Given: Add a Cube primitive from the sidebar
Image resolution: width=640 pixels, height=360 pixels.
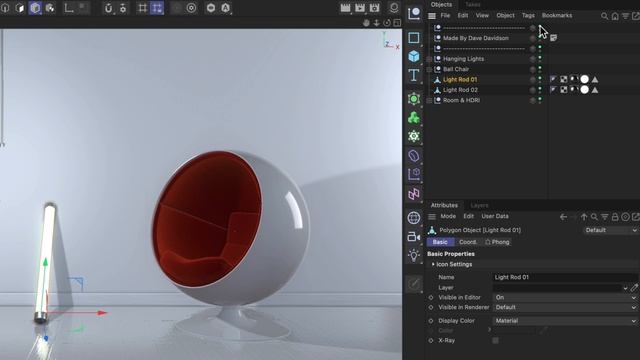Looking at the screenshot, I should pos(414,56).
